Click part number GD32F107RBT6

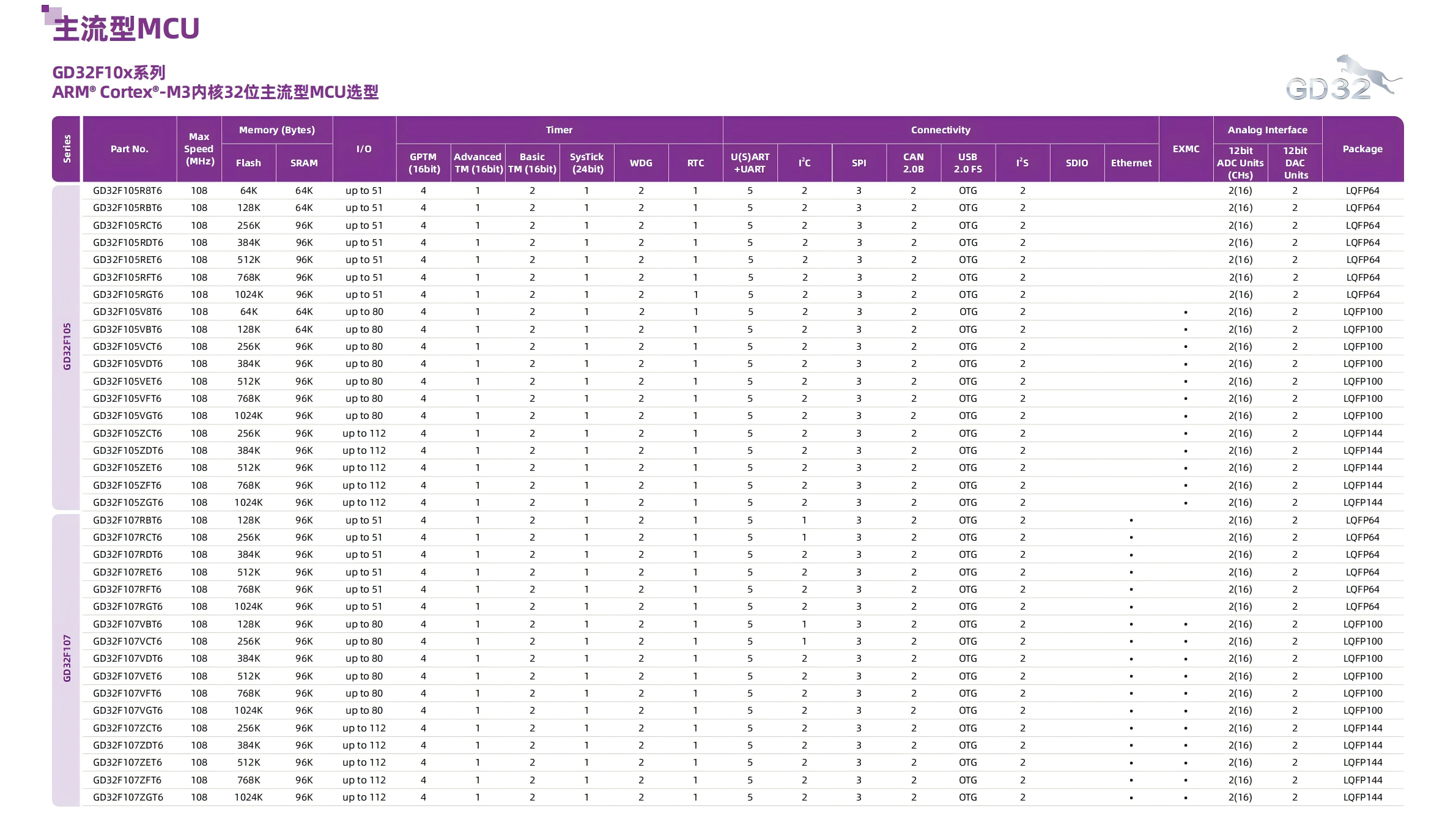point(127,520)
